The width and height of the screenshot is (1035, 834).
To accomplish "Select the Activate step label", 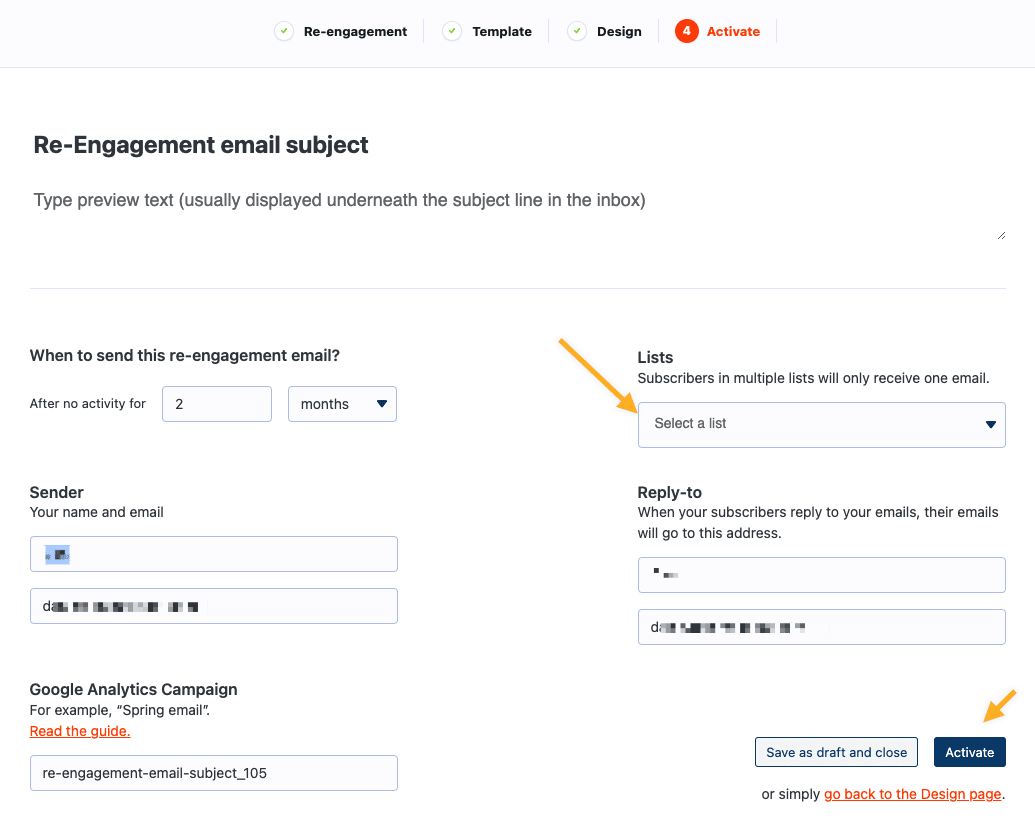I will [733, 32].
